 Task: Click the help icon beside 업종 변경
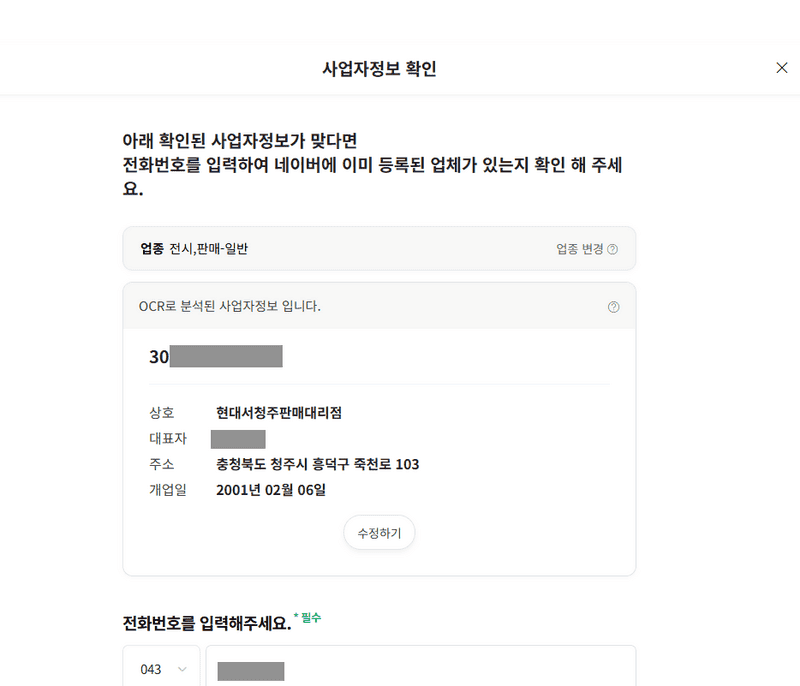[x=613, y=249]
